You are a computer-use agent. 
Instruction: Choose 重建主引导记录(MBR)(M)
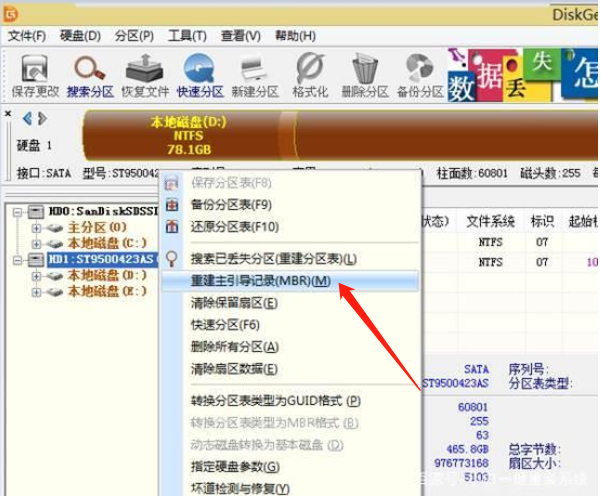pyautogui.click(x=291, y=281)
